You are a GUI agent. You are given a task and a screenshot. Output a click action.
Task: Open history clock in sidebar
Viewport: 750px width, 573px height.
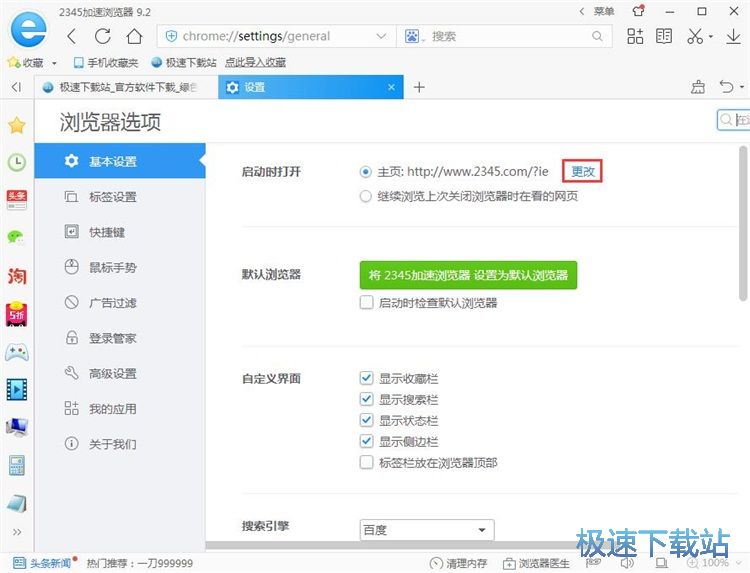pos(17,163)
